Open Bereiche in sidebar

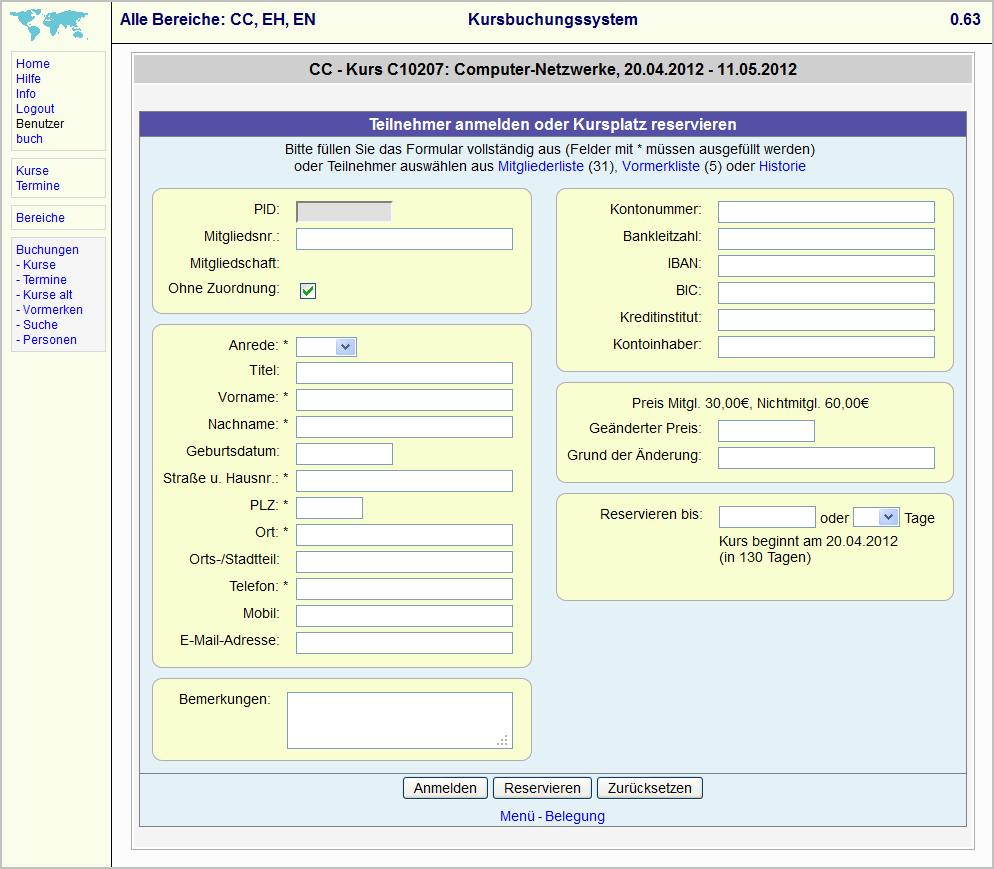[41, 217]
